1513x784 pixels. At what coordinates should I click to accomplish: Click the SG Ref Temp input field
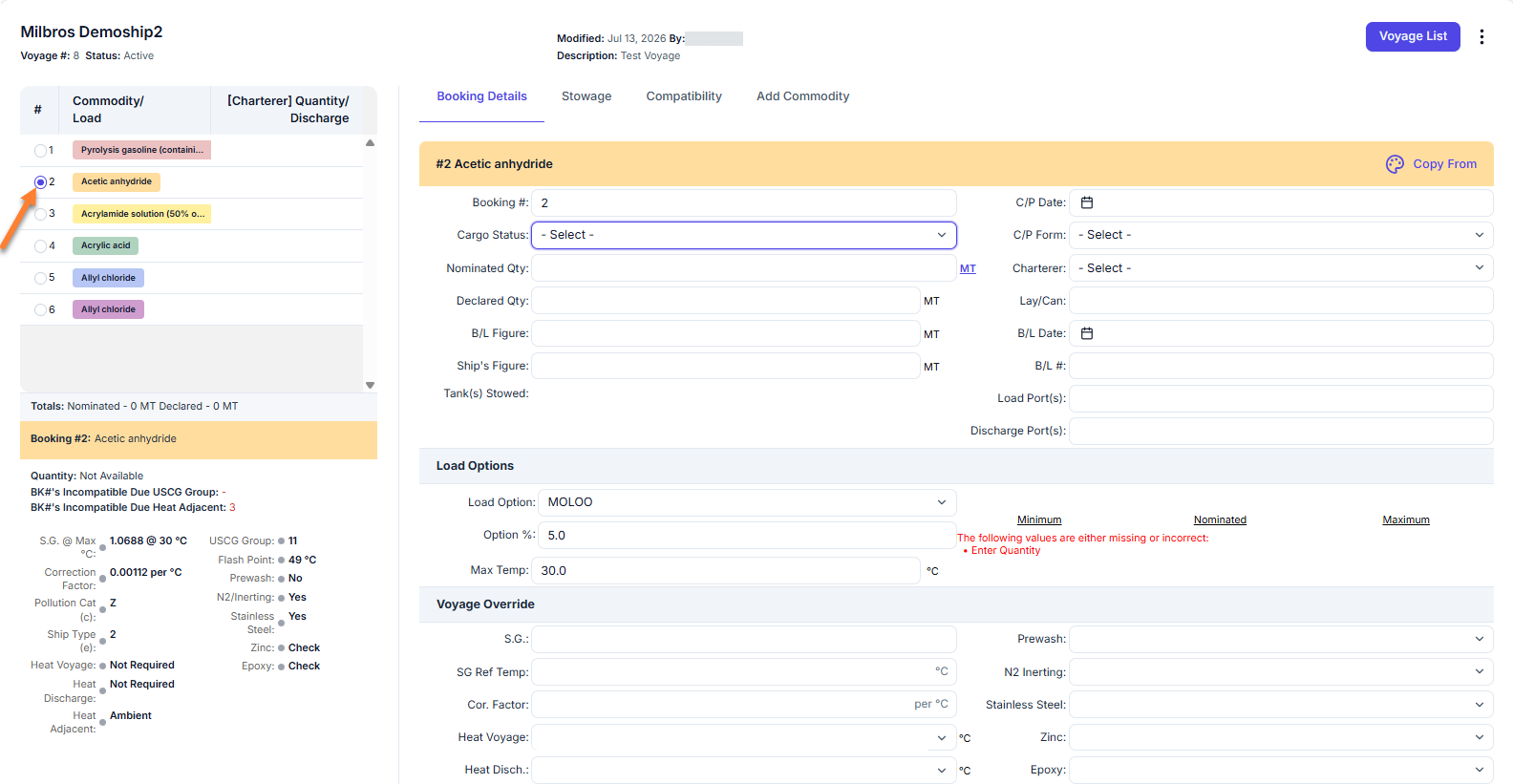pyautogui.click(x=744, y=672)
